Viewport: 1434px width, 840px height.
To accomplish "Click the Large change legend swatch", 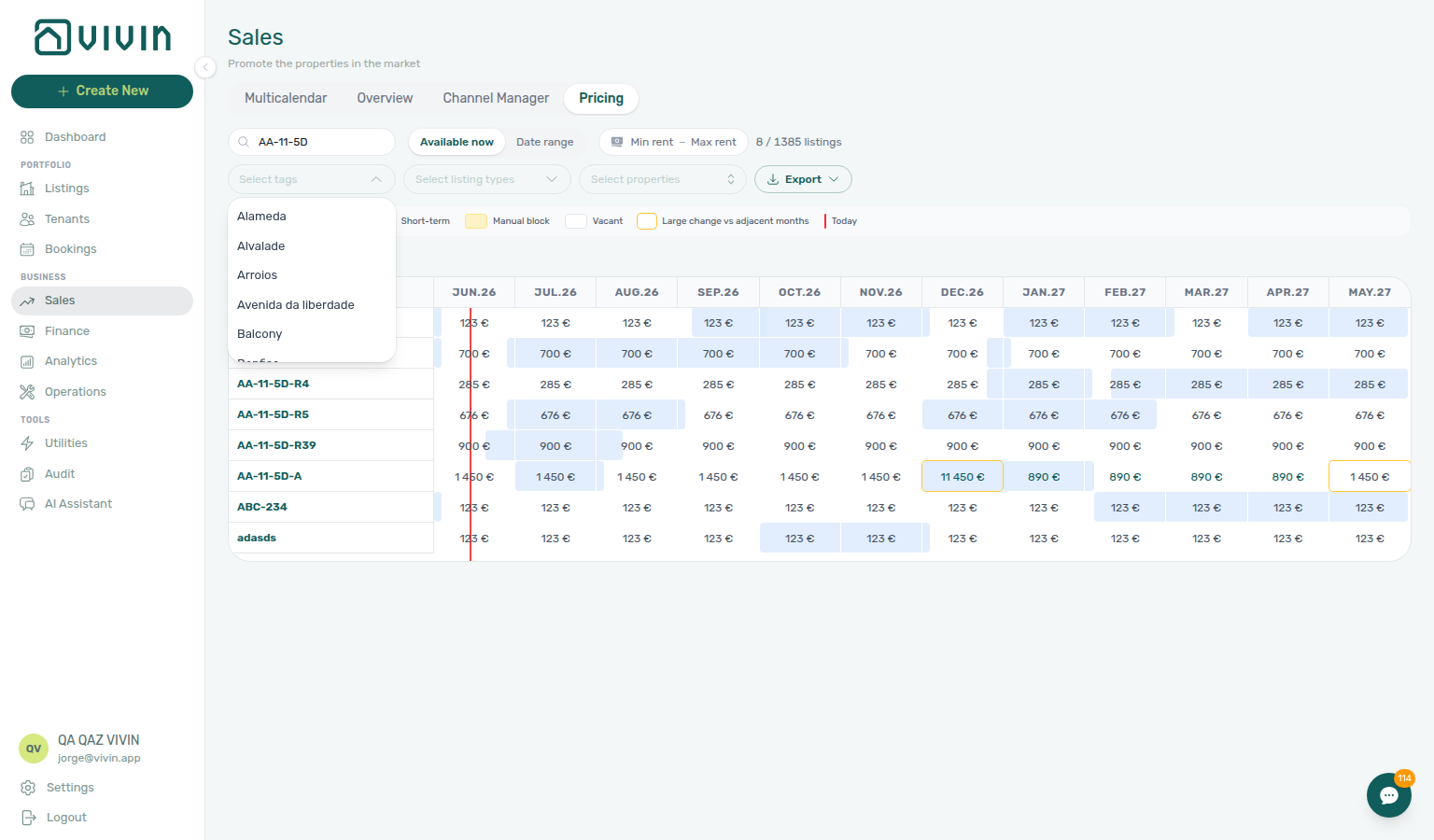I will [647, 221].
